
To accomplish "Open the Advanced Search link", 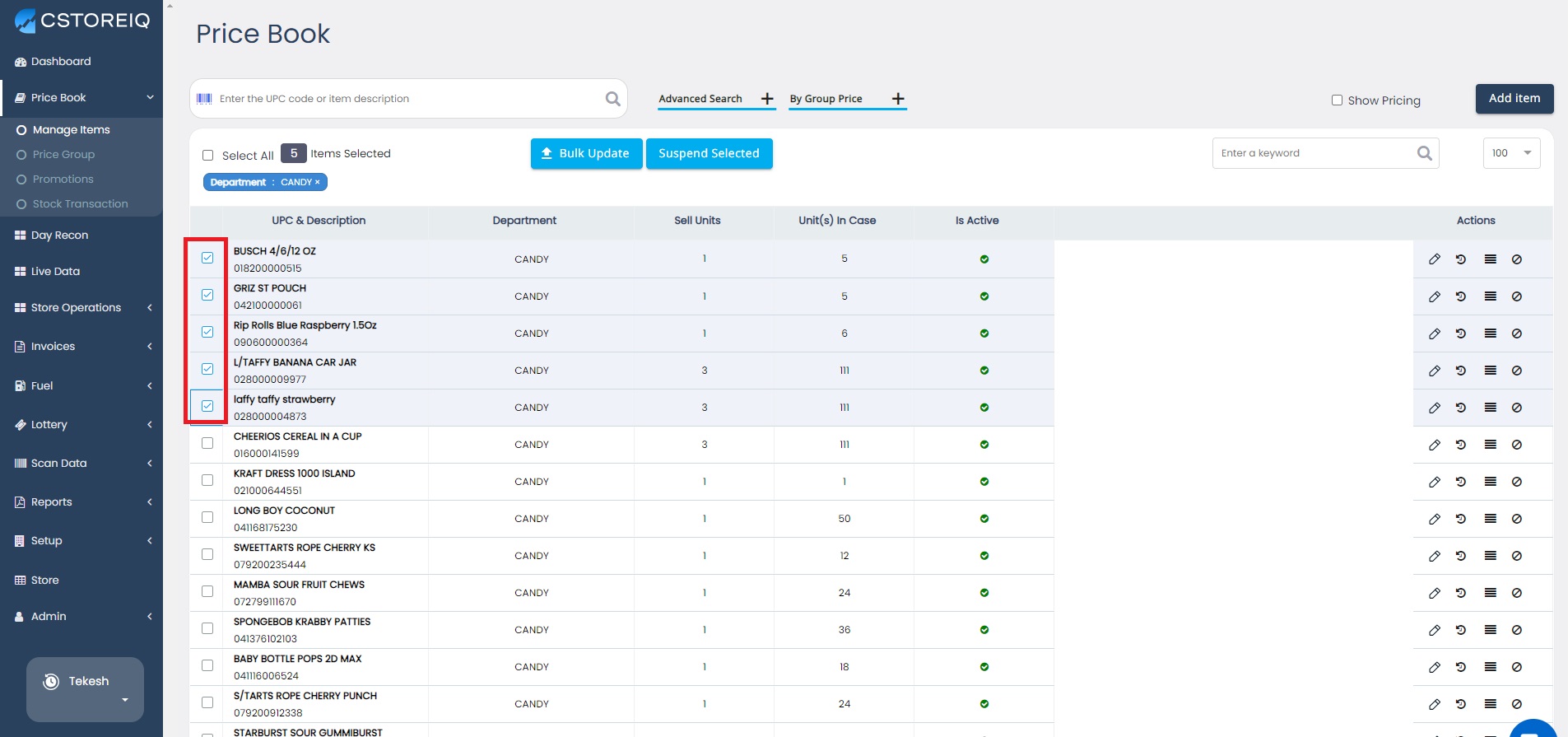I will point(700,99).
